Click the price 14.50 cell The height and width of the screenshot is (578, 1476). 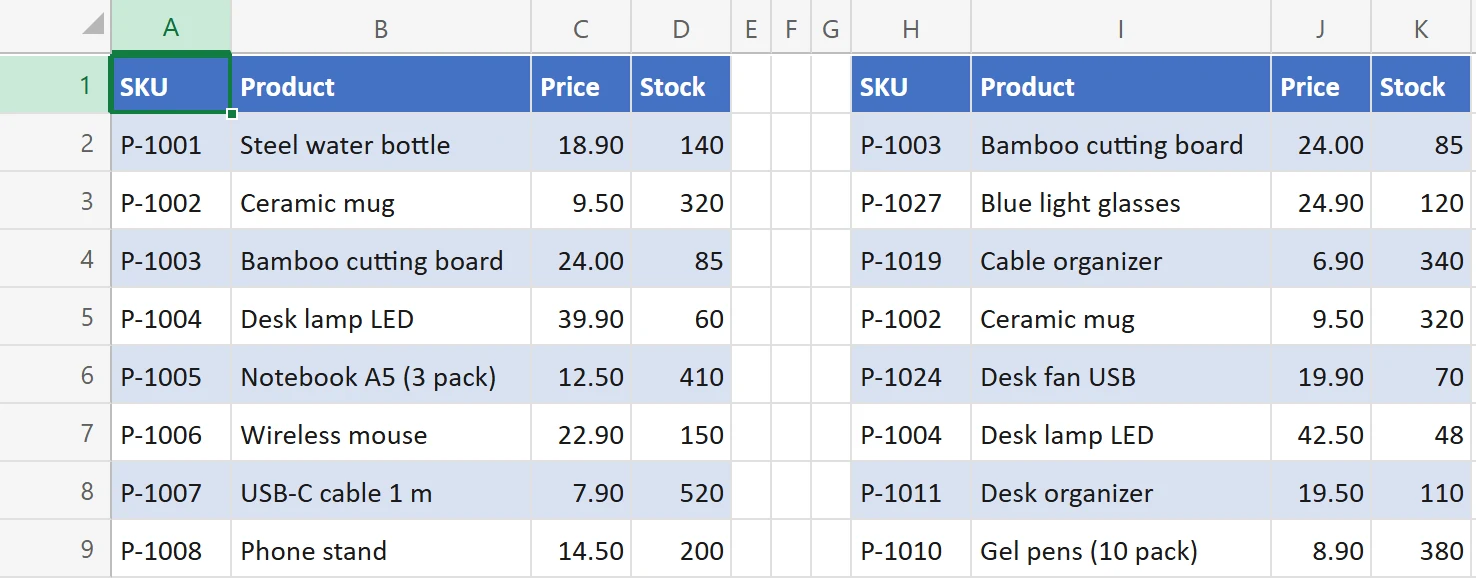(x=581, y=549)
